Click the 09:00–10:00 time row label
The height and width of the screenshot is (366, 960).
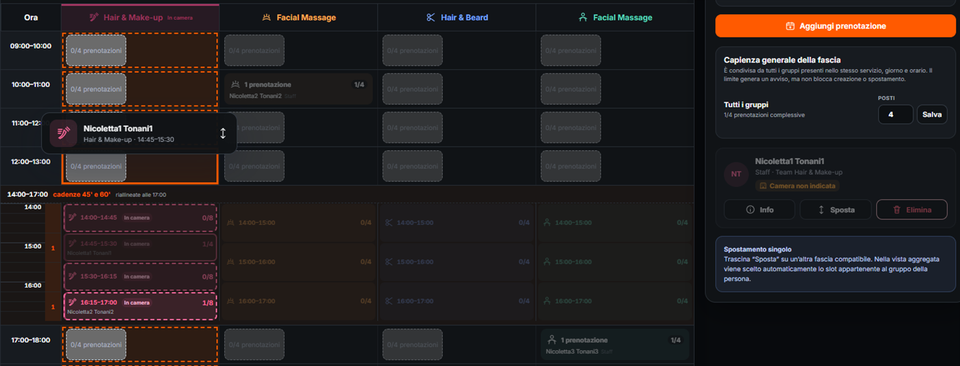click(x=31, y=46)
